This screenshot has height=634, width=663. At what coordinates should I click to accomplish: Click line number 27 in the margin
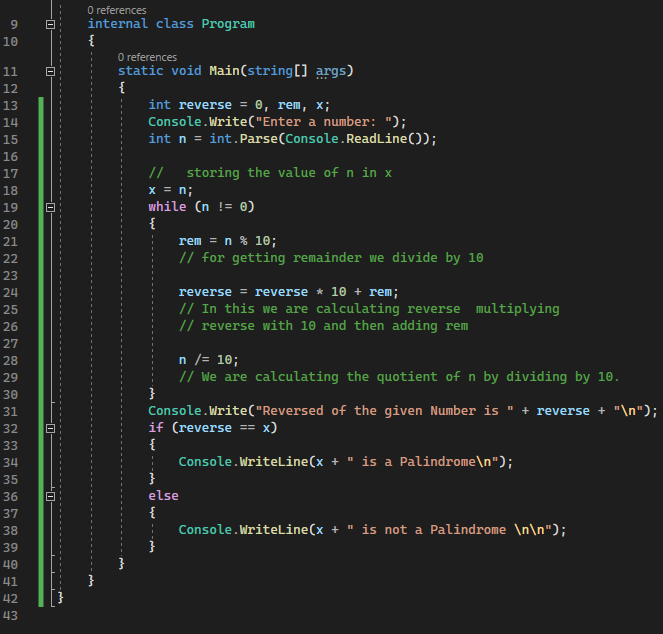pos(11,344)
